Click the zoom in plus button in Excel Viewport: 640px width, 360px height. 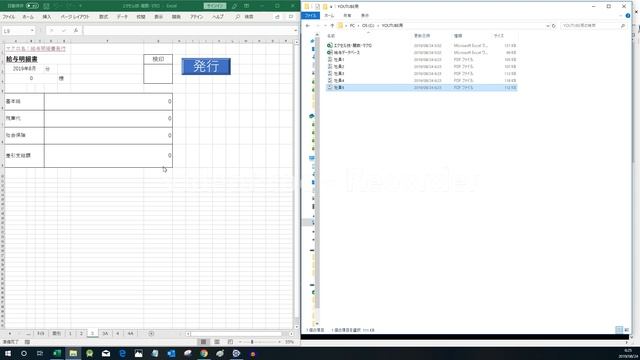click(x=279, y=342)
